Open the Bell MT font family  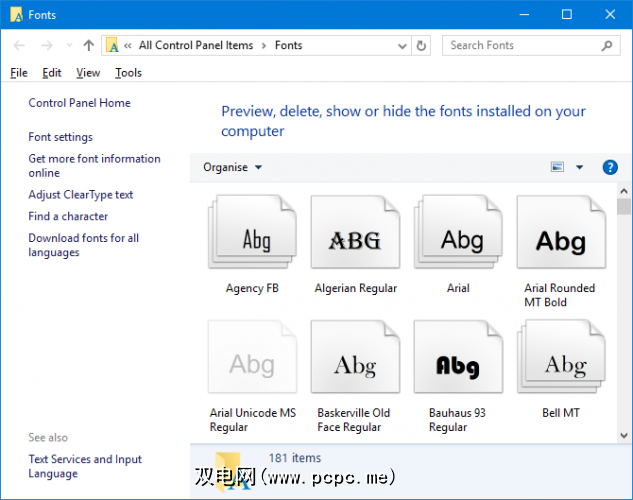tap(560, 362)
